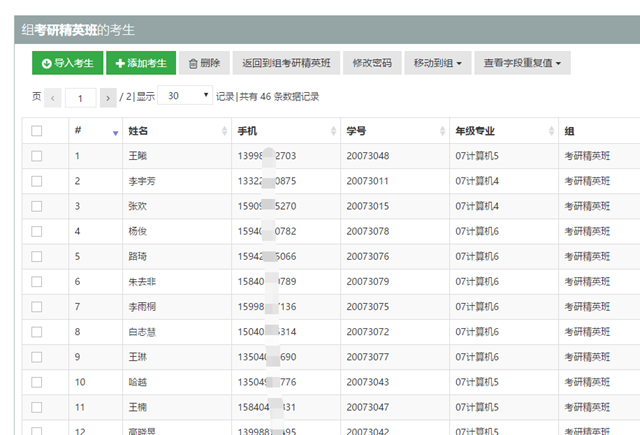
Task: Click the page number input field
Action: pyautogui.click(x=80, y=98)
